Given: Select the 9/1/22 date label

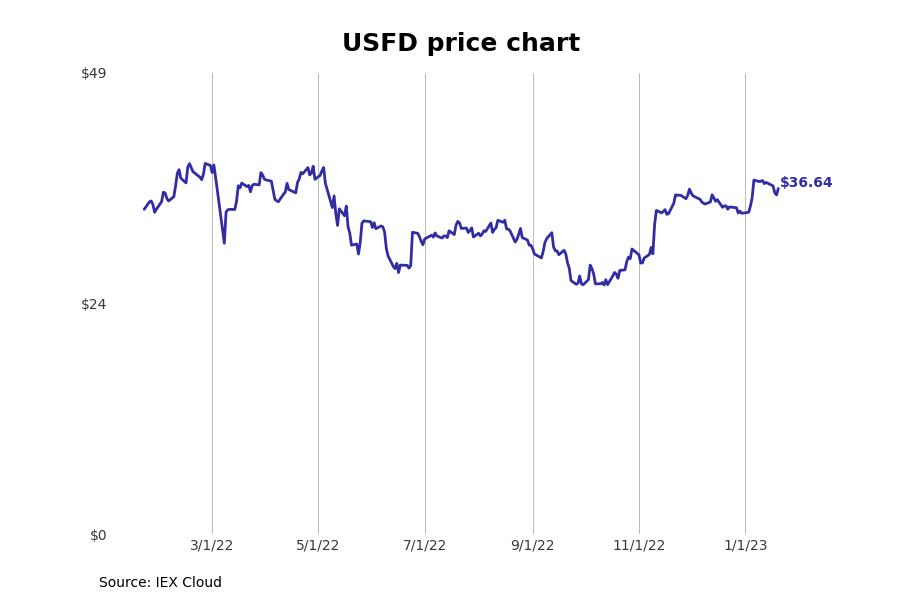Looking at the screenshot, I should [533, 545].
